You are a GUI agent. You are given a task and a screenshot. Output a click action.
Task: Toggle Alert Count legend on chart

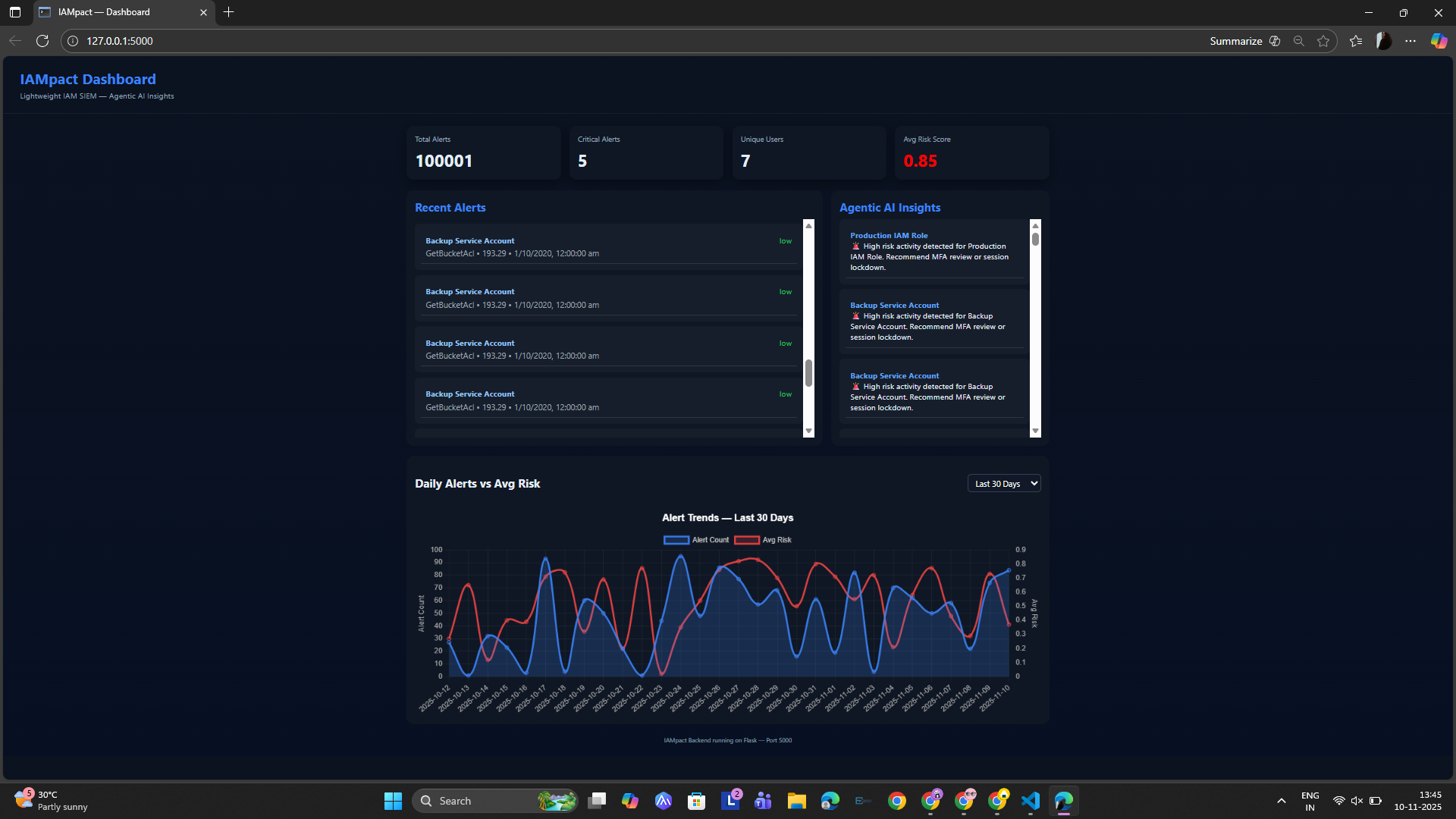click(696, 540)
